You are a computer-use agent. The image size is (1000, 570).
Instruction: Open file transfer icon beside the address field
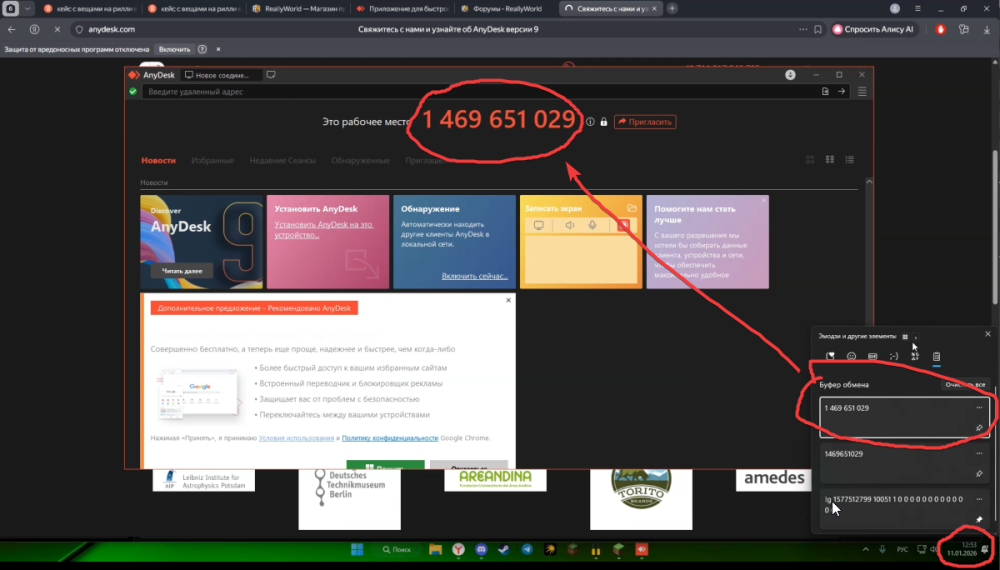[825, 92]
